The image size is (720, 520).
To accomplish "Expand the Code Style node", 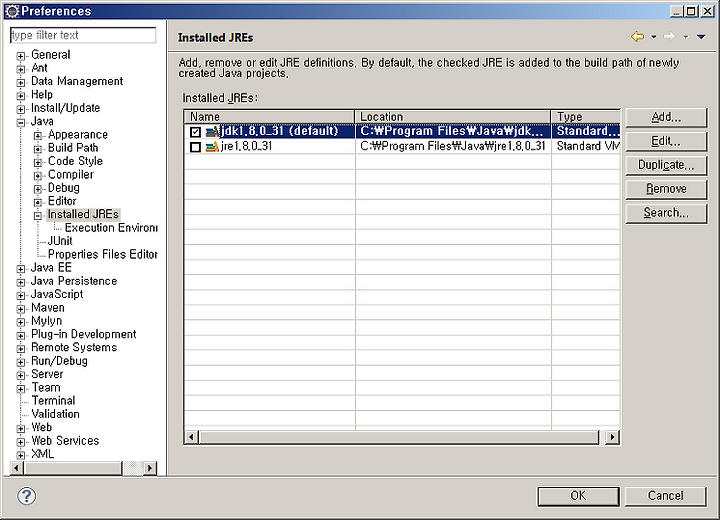I will click(38, 163).
